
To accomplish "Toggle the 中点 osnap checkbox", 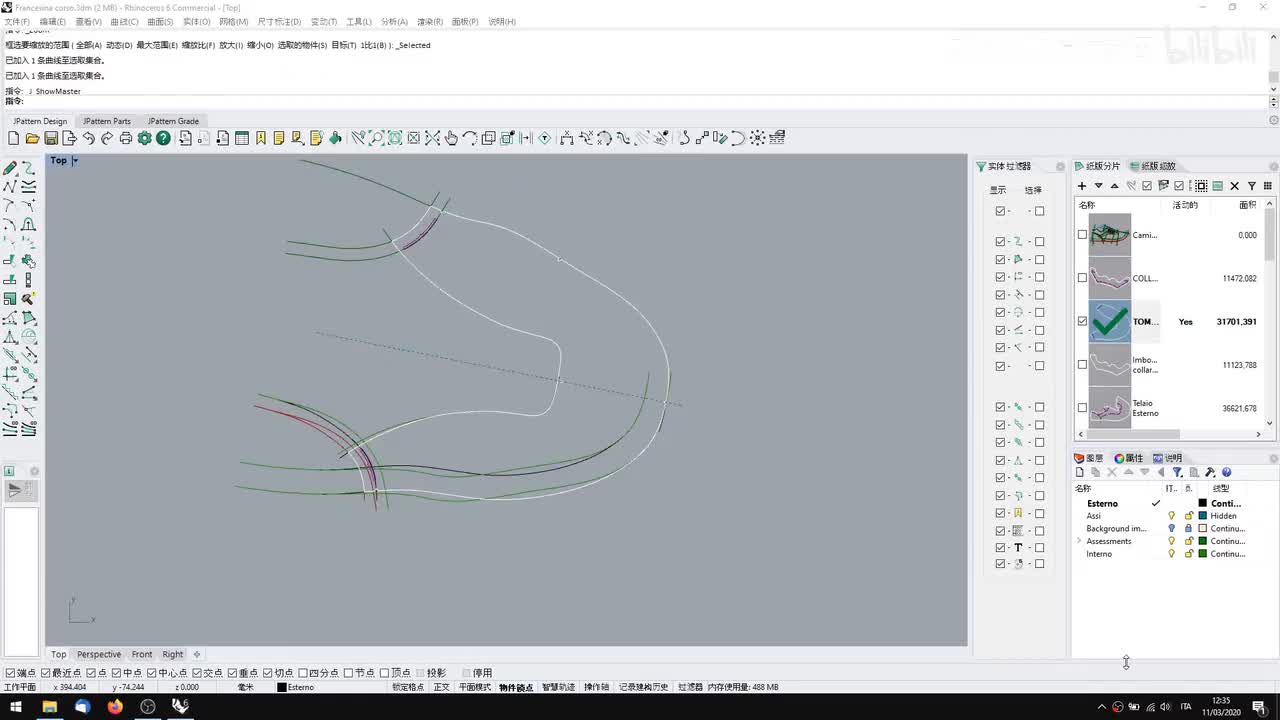I will [117, 673].
